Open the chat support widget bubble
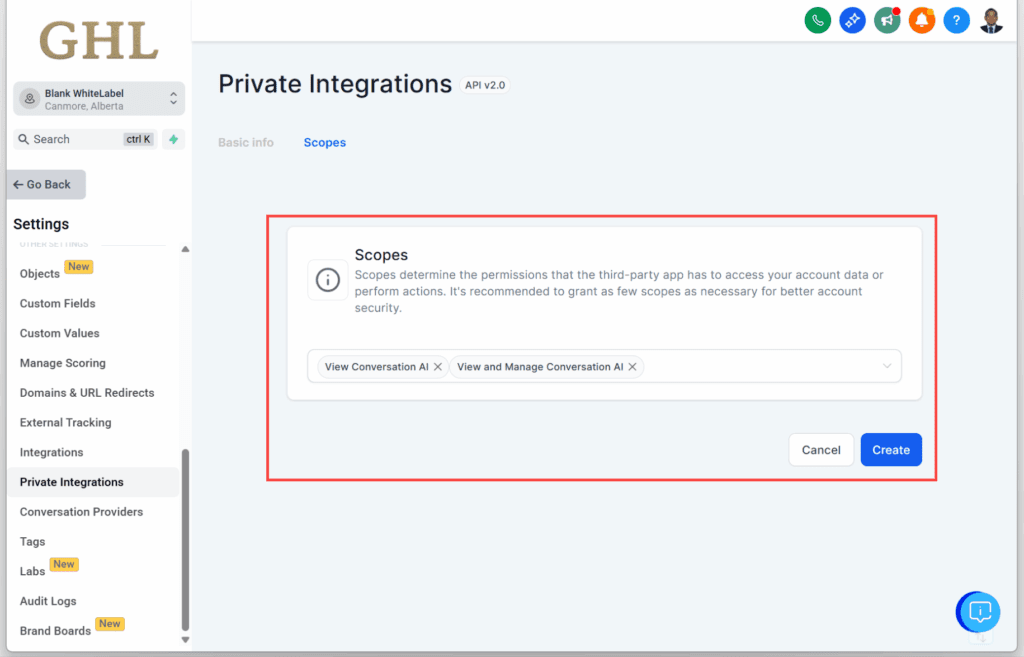1024x657 pixels. [x=977, y=611]
